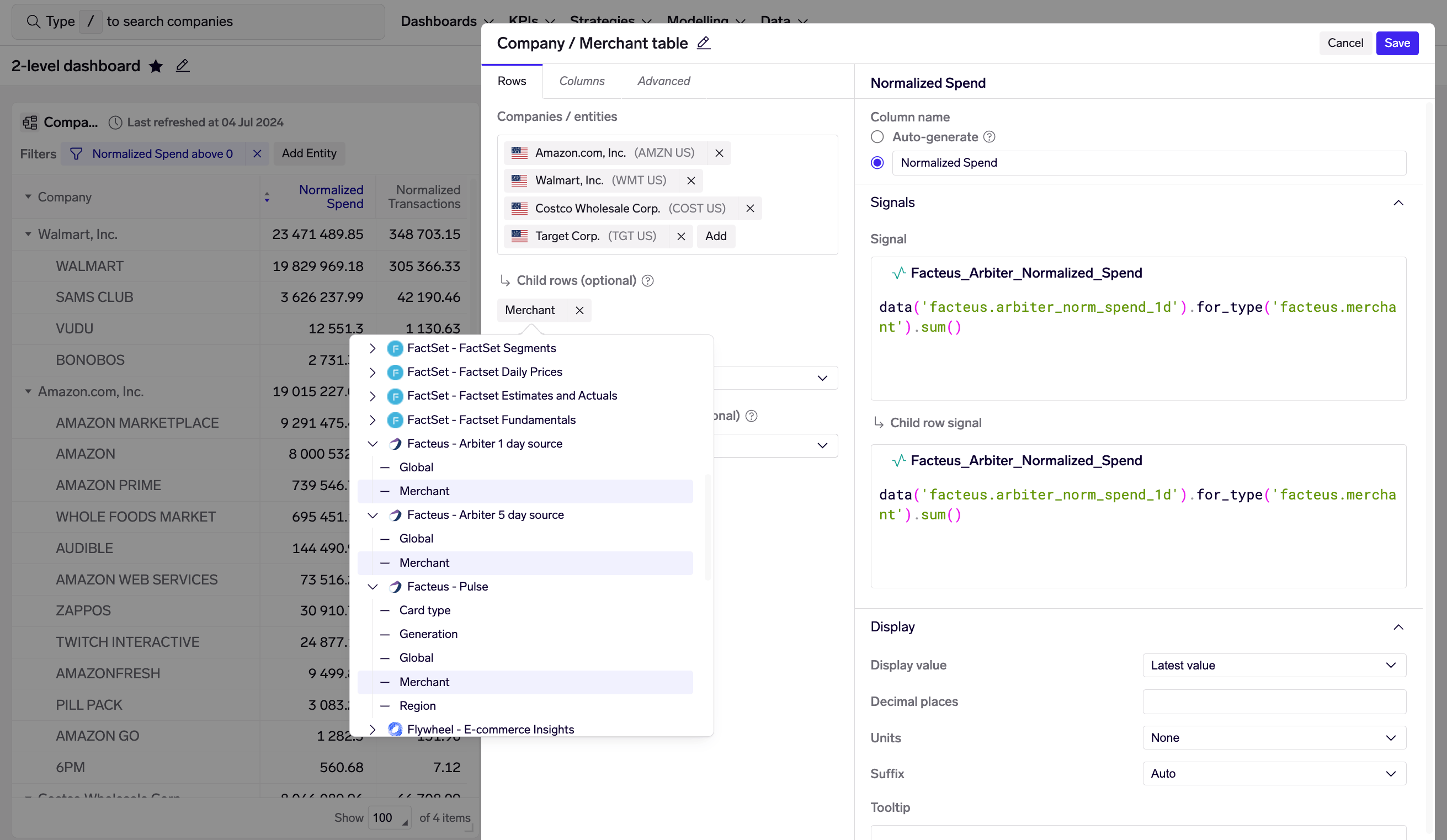1447x840 pixels.
Task: Click the edit pencil beside 2-level dashboard
Action: coord(183,66)
